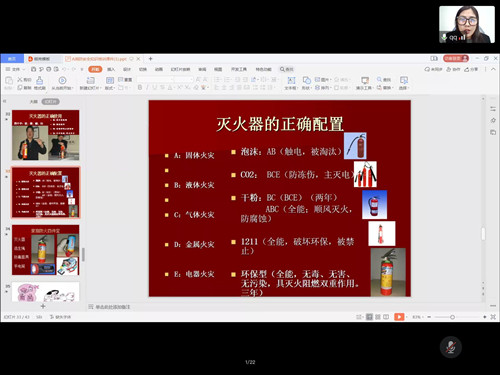The width and height of the screenshot is (500, 375).
Task: Switch to slide sorter grid view icon
Action: click(x=378, y=317)
